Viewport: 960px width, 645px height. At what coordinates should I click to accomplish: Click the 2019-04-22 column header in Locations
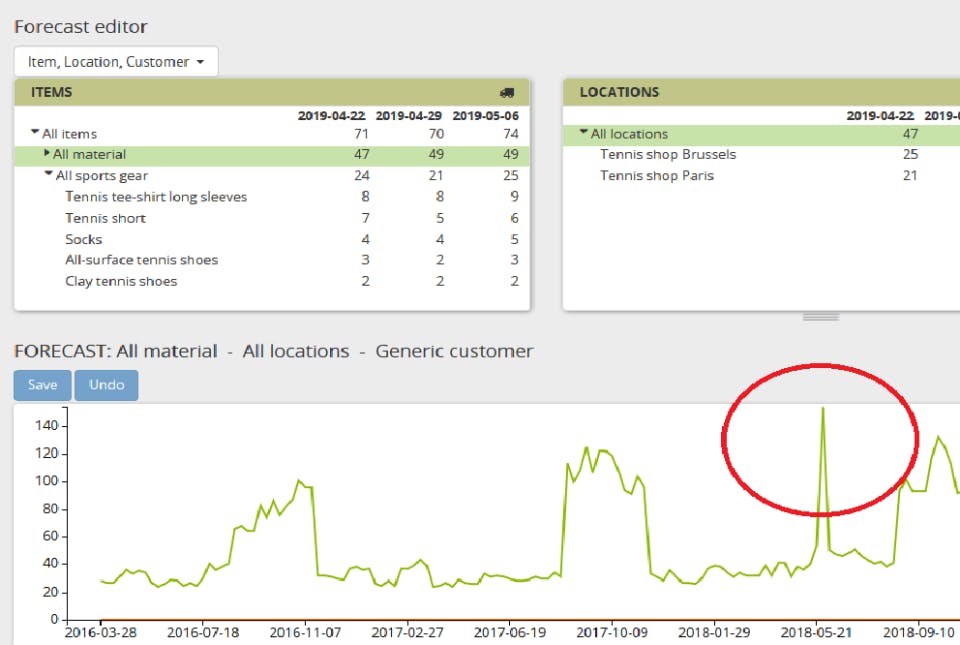click(880, 116)
